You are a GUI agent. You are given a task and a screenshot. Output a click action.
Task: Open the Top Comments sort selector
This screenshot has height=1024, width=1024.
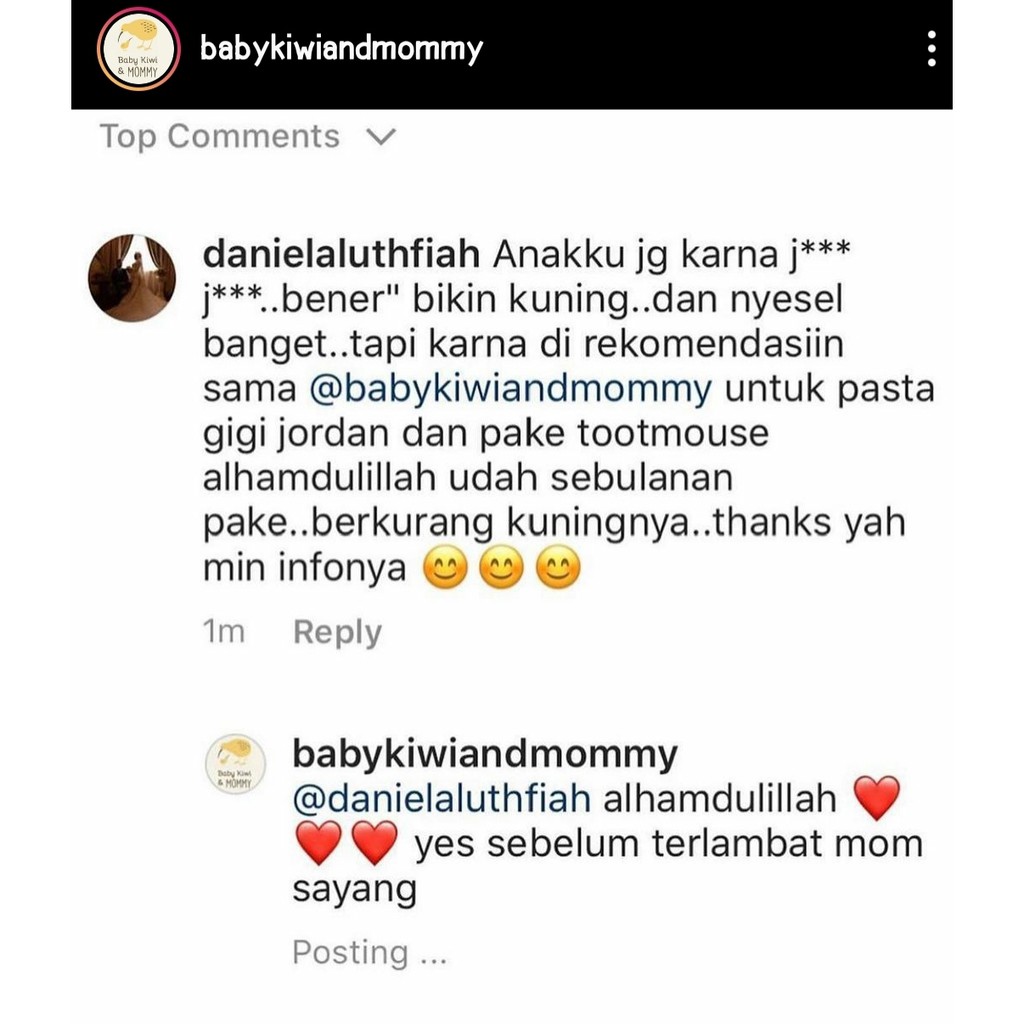248,136
